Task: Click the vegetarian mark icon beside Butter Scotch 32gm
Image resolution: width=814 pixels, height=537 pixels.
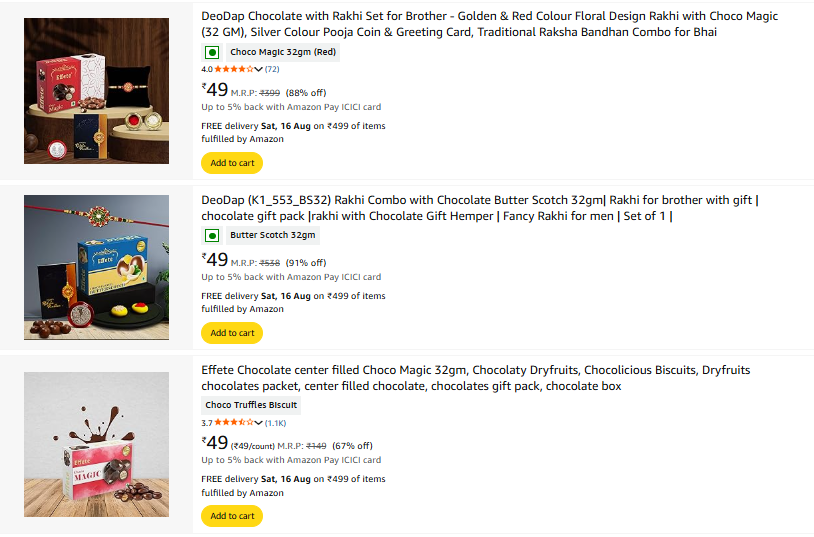Action: point(212,236)
